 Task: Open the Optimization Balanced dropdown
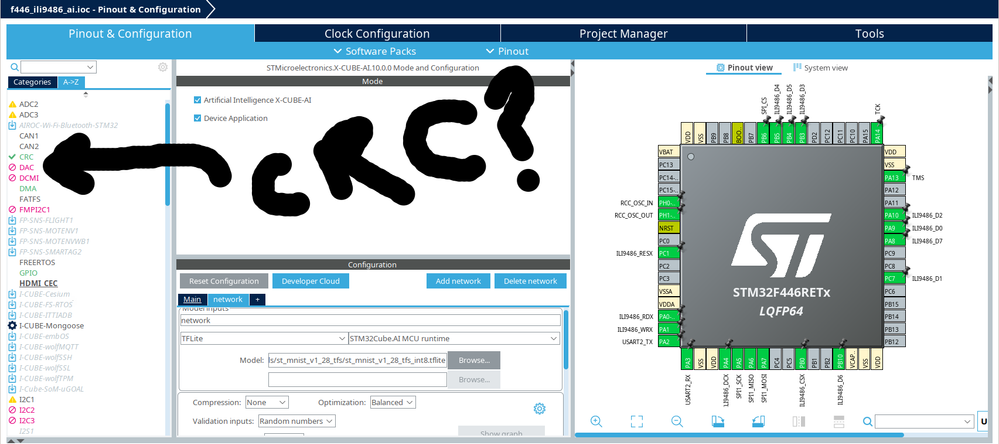pyautogui.click(x=393, y=403)
